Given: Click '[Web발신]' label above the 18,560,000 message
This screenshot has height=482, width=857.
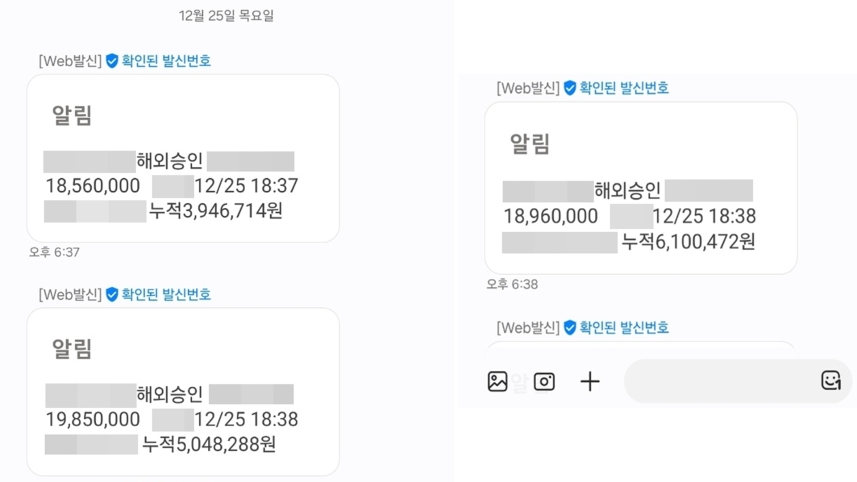Looking at the screenshot, I should click(x=70, y=61).
